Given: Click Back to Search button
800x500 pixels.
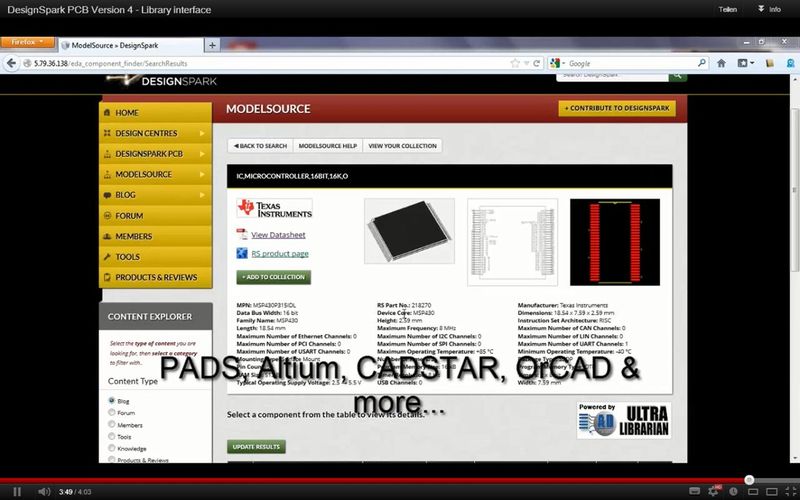Looking at the screenshot, I should click(x=260, y=146).
